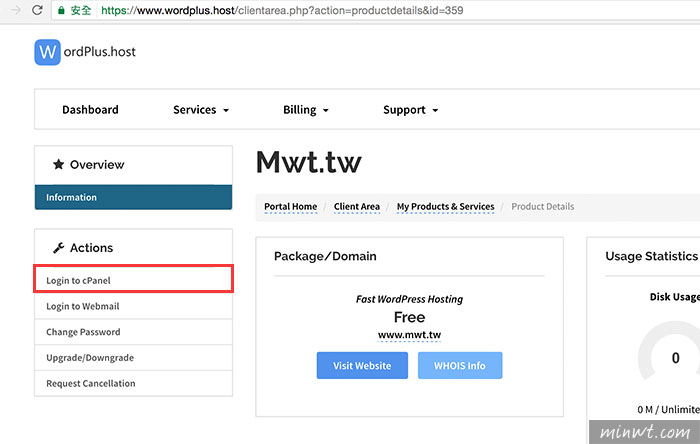Expand the Services dropdown menu

pyautogui.click(x=201, y=110)
